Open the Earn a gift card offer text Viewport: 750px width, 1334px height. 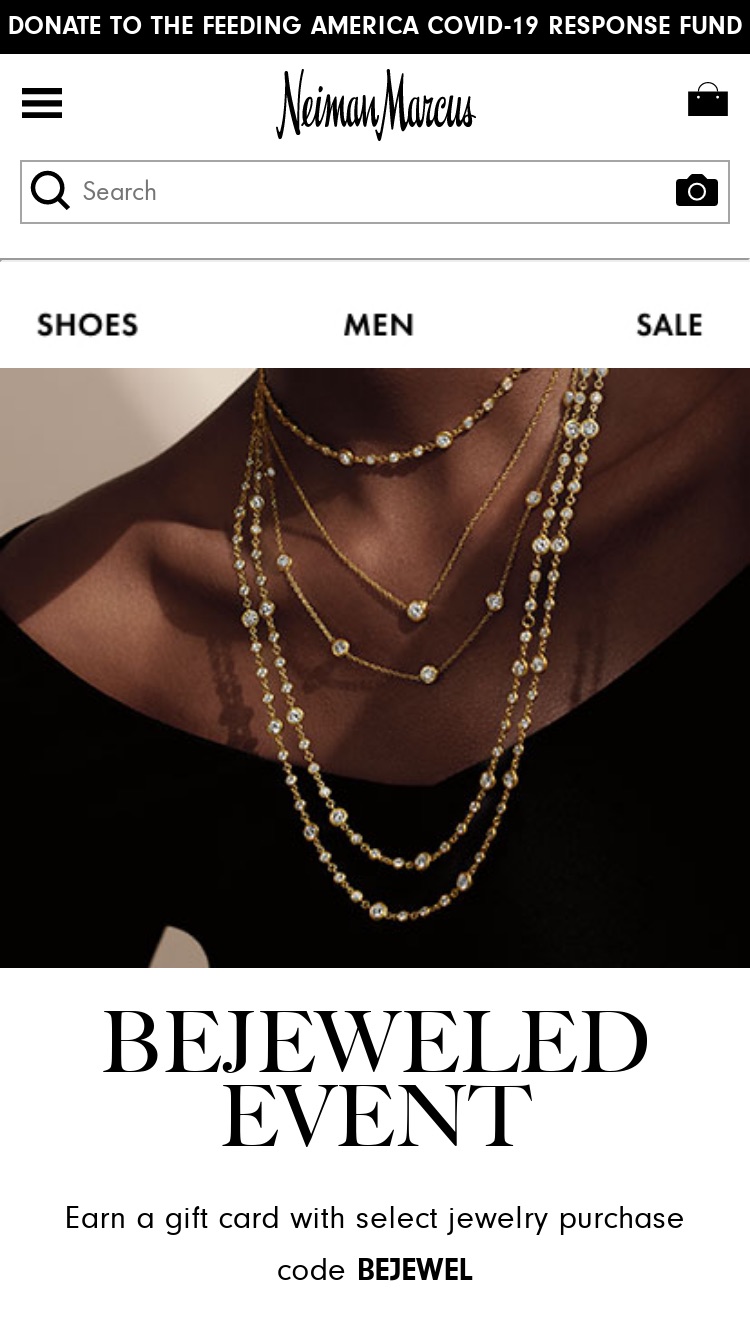tap(375, 1218)
